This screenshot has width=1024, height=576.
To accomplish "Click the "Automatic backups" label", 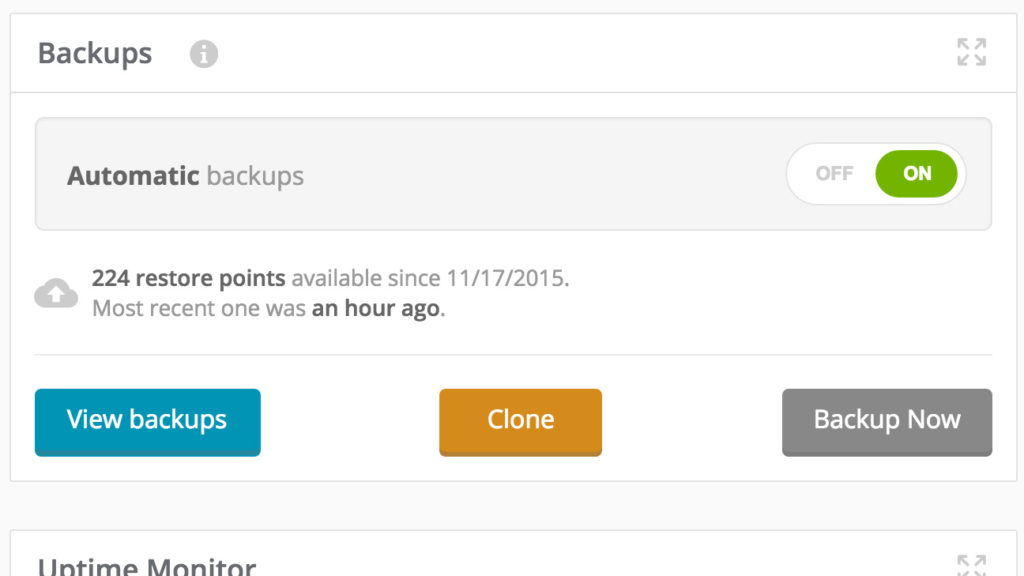I will 185,176.
